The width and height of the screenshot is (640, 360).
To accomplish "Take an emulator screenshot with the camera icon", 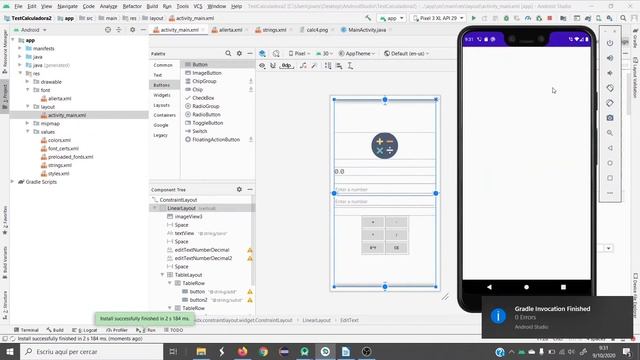I will pyautogui.click(x=610, y=118).
